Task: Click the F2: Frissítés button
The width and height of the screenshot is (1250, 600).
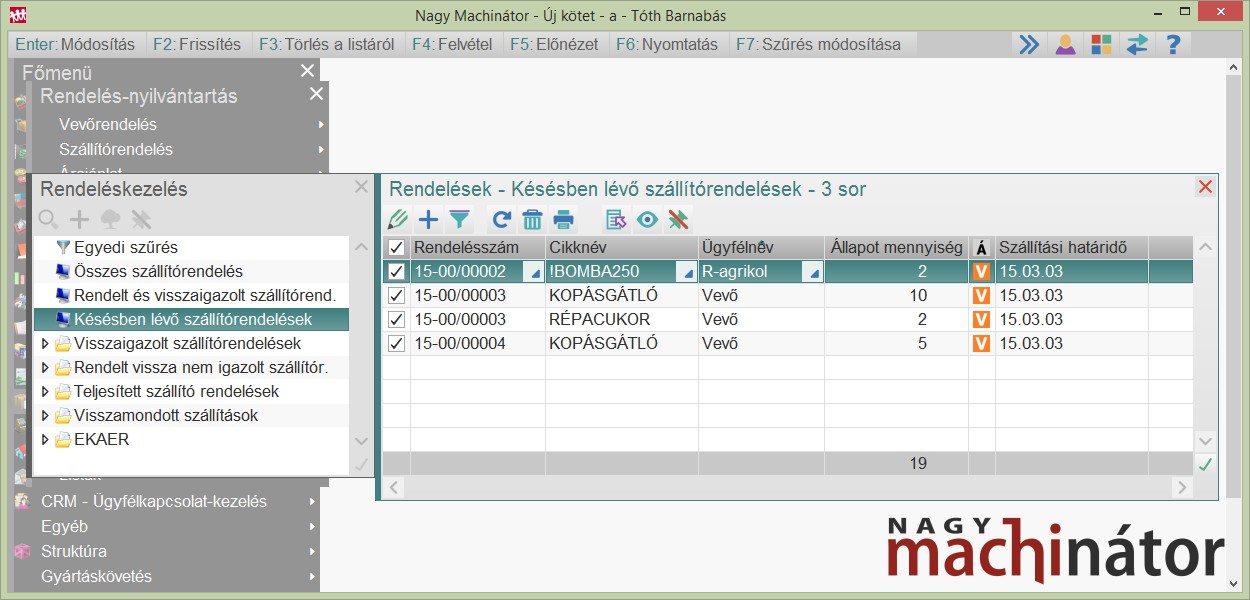Action: point(197,44)
